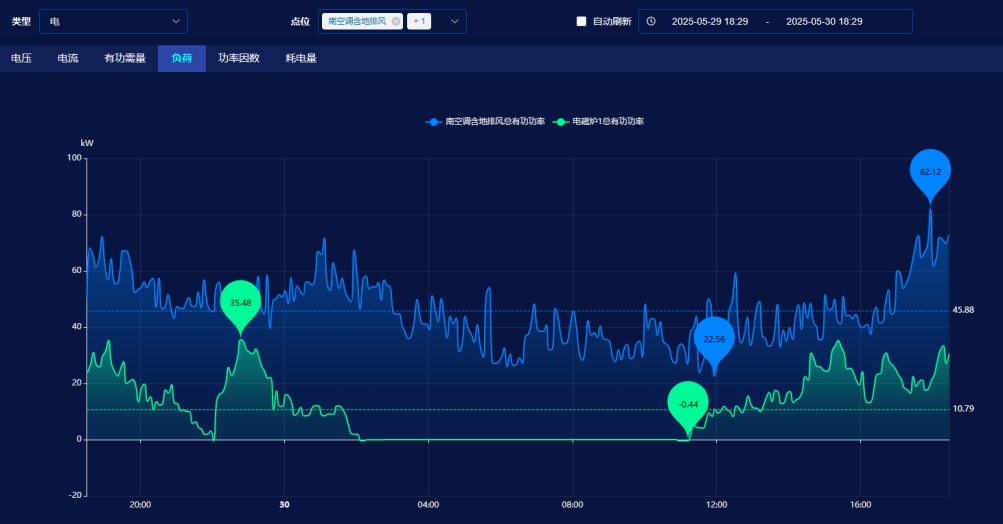
Task: Open the 有功需量 tab
Action: (x=125, y=58)
